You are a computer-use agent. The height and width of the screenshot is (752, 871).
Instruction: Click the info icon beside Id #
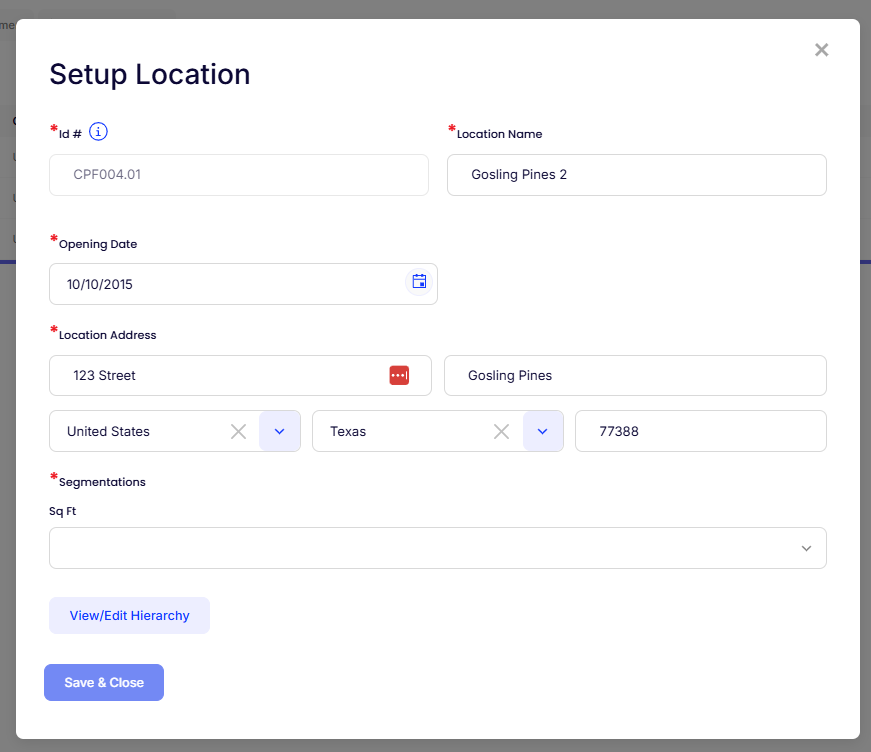point(98,132)
